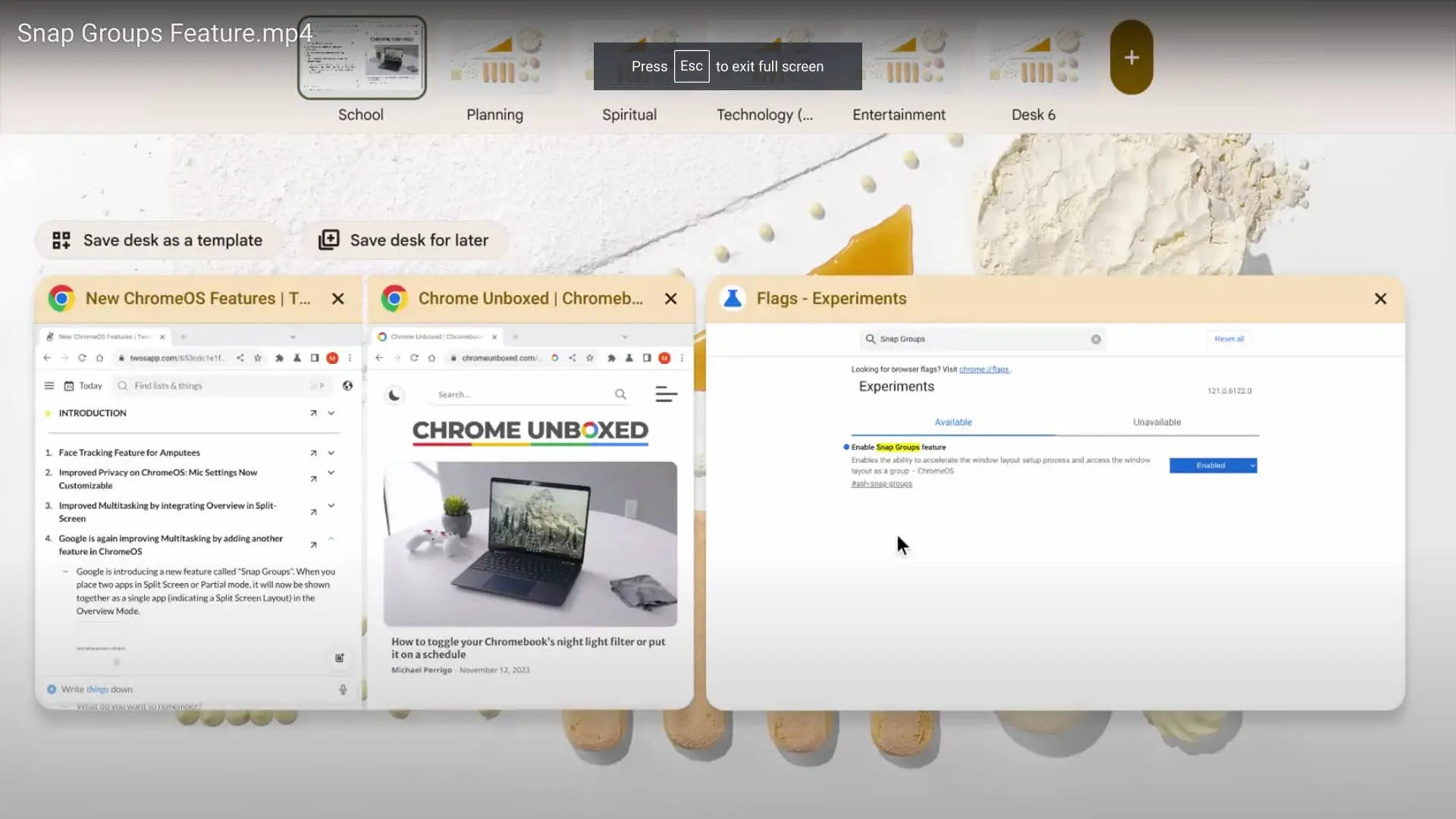This screenshot has height=819, width=1456.
Task: Expand the INTRODUCTION chevron
Action: [331, 413]
